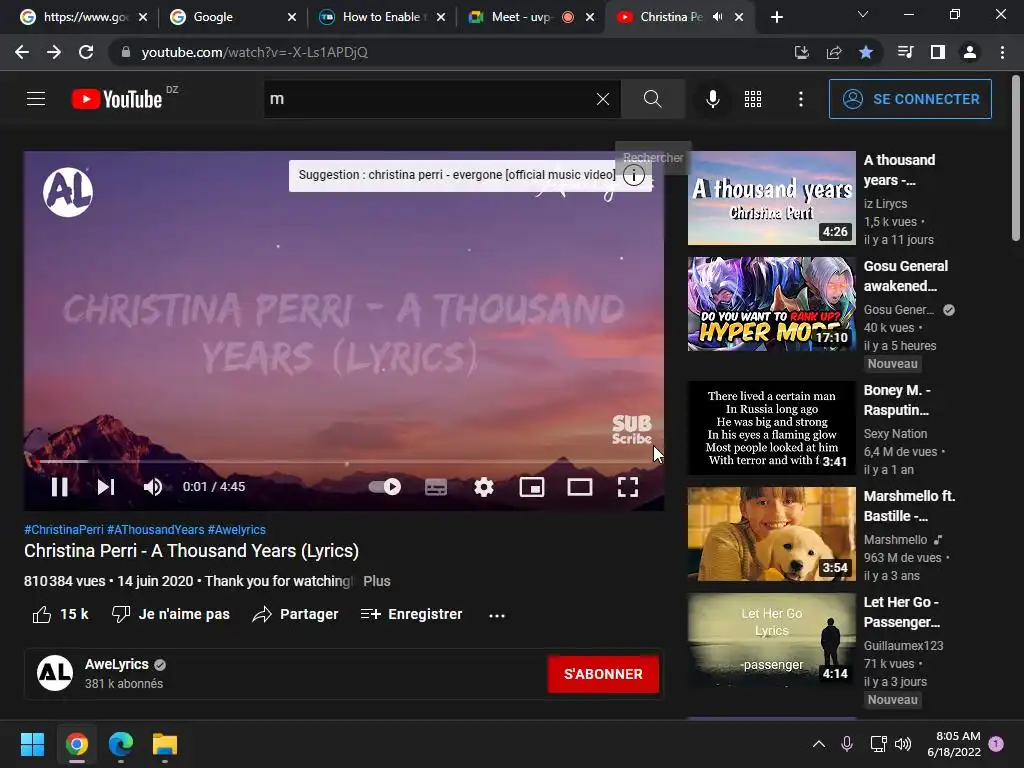Open the tab search dropdown chevron
Screen dimensions: 1024x768
click(x=863, y=14)
